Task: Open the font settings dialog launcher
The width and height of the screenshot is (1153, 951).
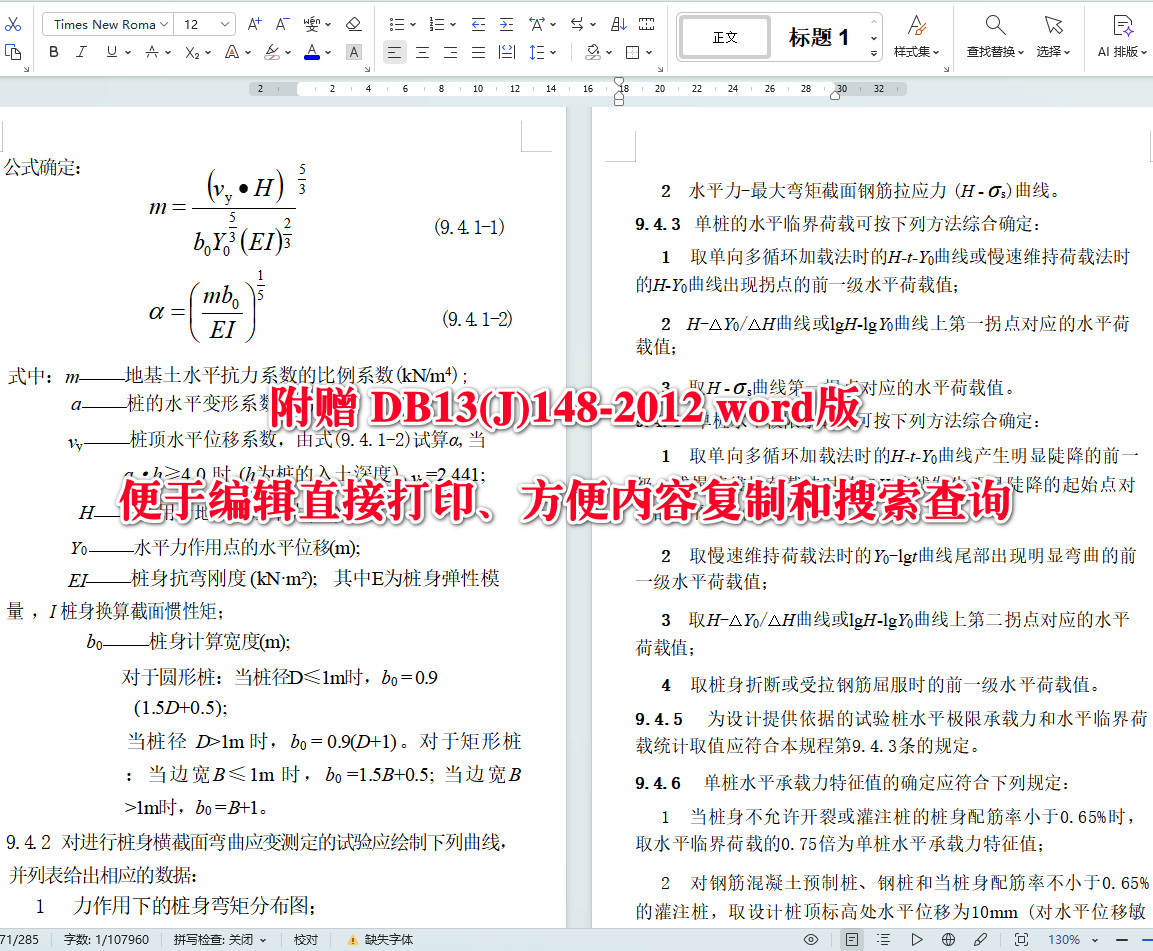Action: click(x=367, y=69)
